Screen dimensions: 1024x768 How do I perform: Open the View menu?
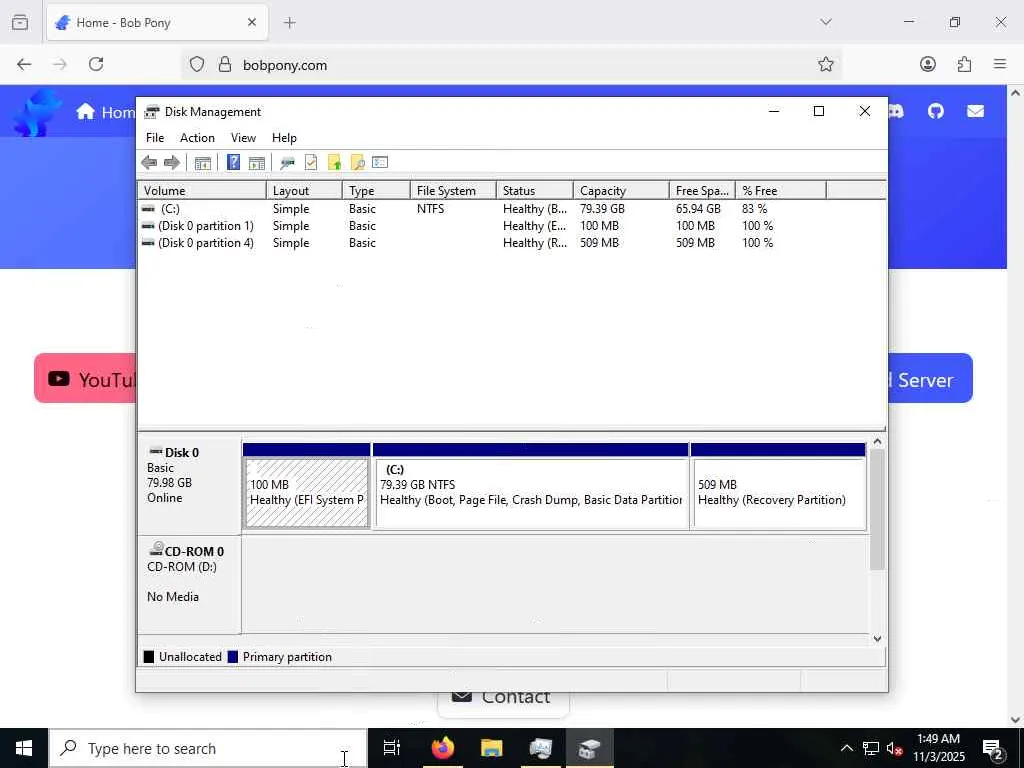tap(243, 138)
